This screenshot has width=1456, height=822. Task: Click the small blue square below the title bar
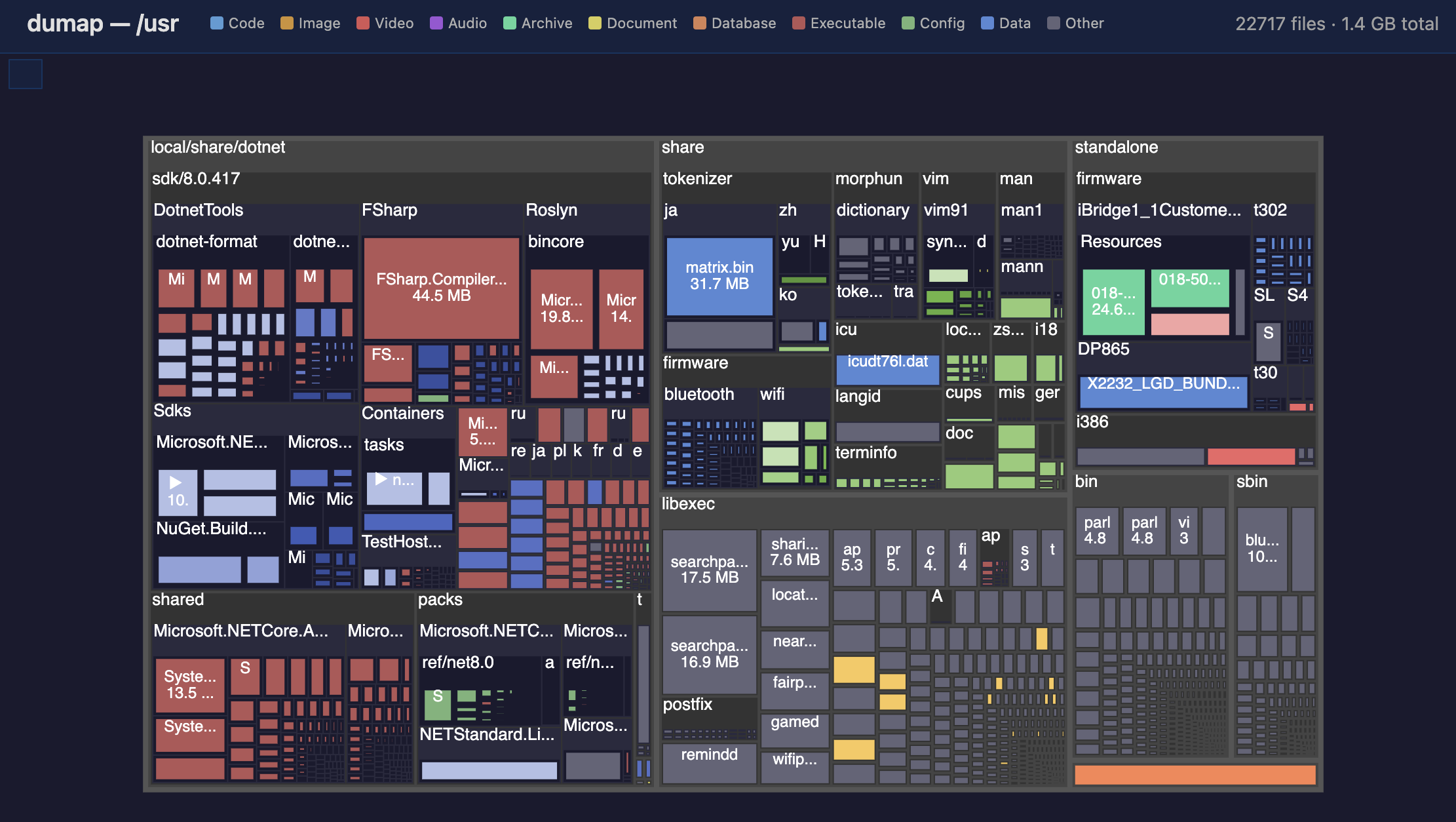click(25, 73)
